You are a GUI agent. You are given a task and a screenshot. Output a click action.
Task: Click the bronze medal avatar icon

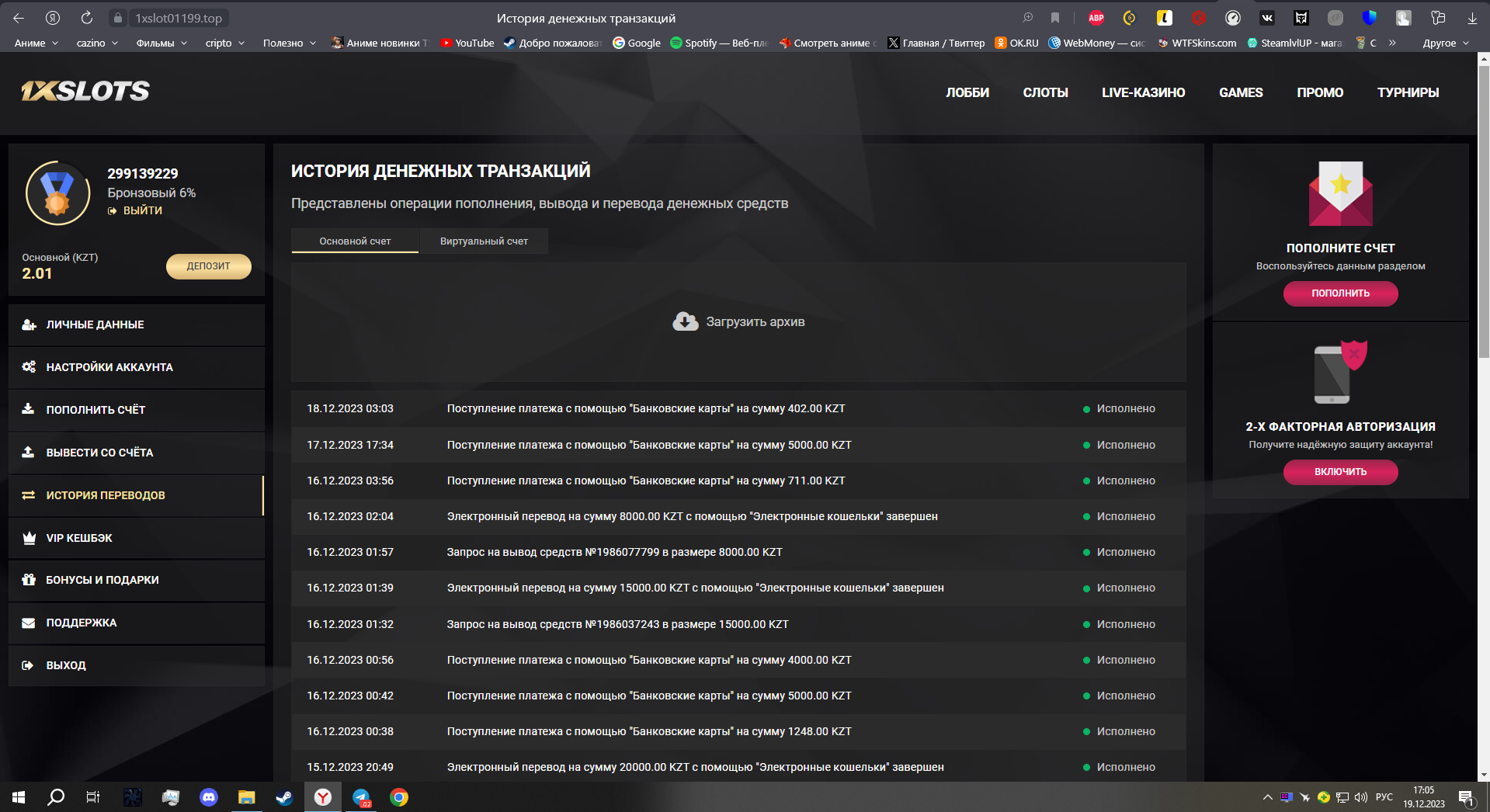click(57, 193)
